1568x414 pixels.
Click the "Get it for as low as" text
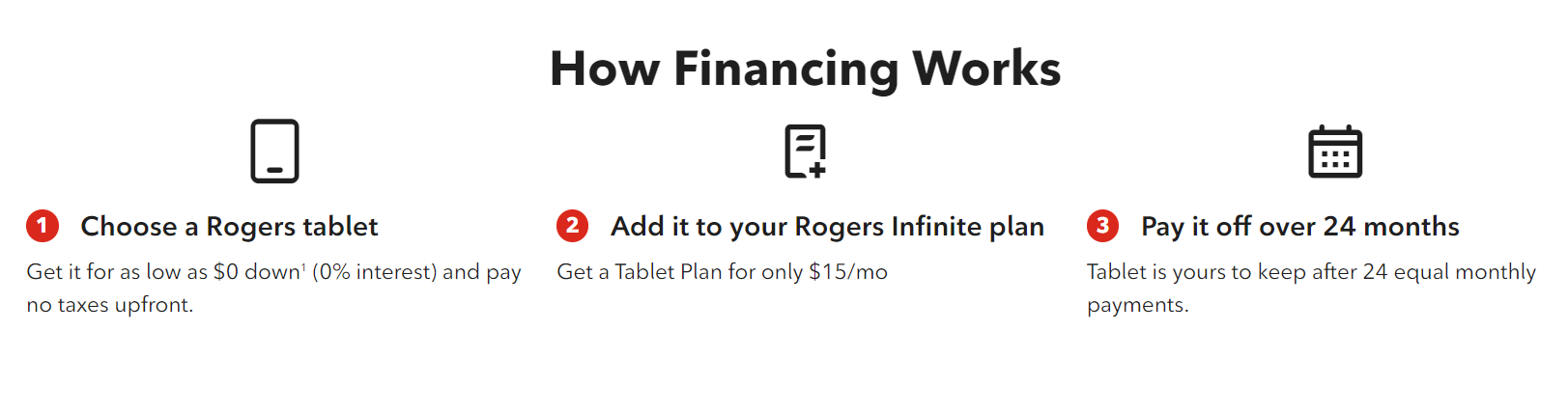[x=117, y=272]
